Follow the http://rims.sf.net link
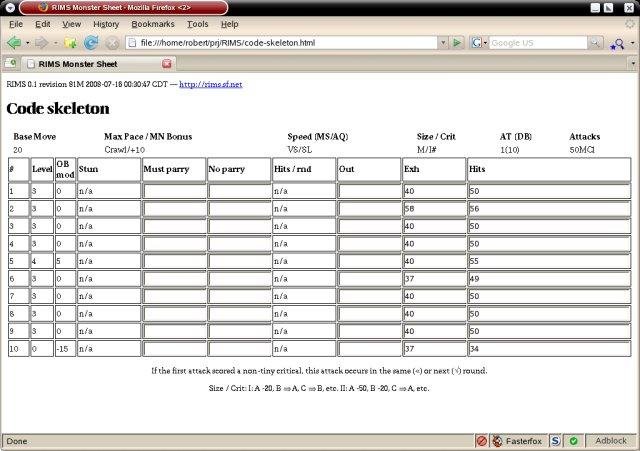Image resolution: width=640 pixels, height=451 pixels. [211, 84]
